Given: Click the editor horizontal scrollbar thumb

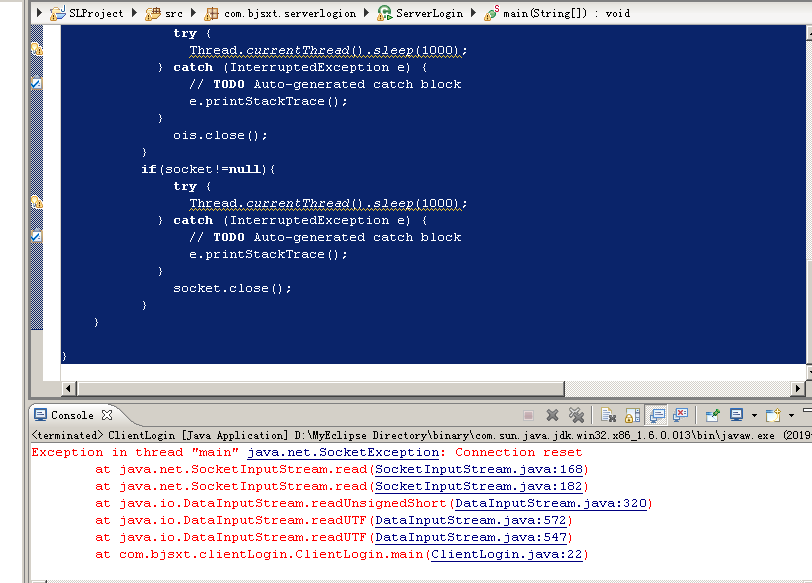Looking at the screenshot, I should [321, 388].
